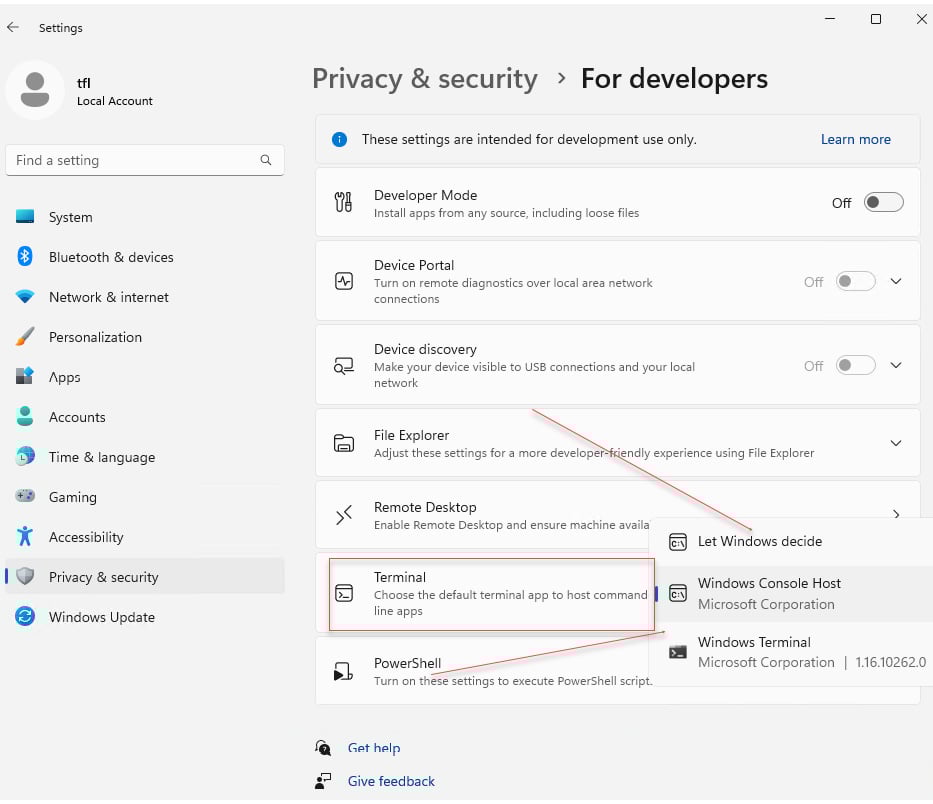Expand the Device discovery section chevron
Image resolution: width=933 pixels, height=804 pixels.
pos(896,365)
